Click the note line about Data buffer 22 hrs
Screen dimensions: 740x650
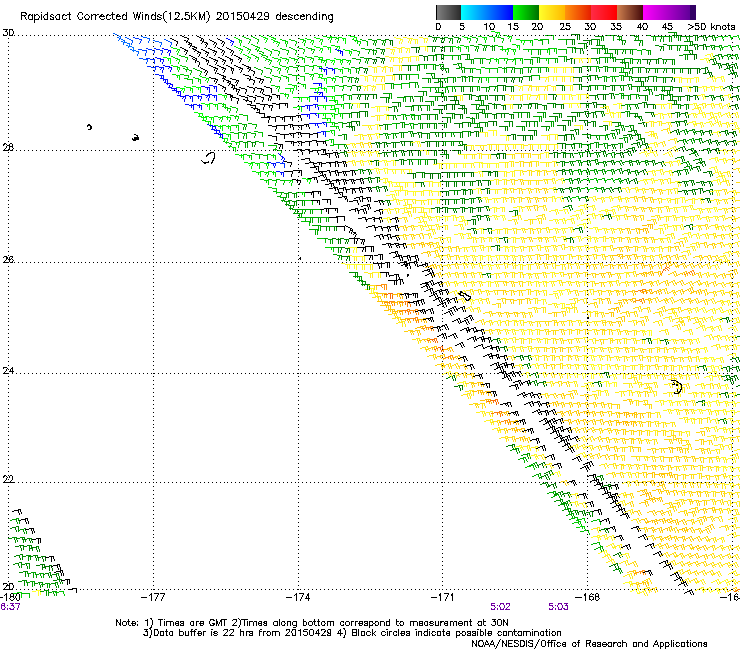(x=352, y=633)
